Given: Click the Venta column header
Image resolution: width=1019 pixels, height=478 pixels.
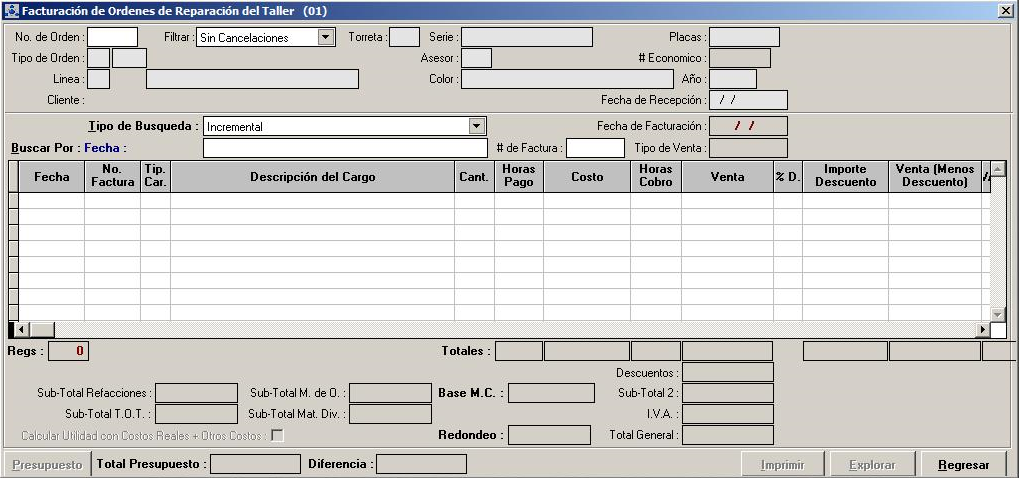Looking at the screenshot, I should click(x=727, y=177).
